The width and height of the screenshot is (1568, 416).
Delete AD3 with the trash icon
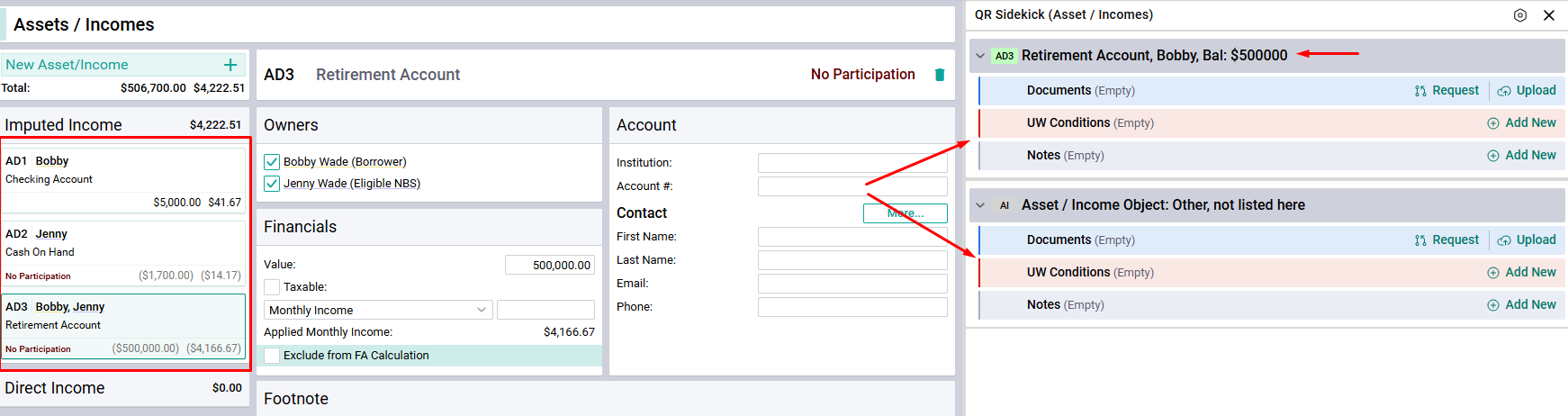click(940, 75)
